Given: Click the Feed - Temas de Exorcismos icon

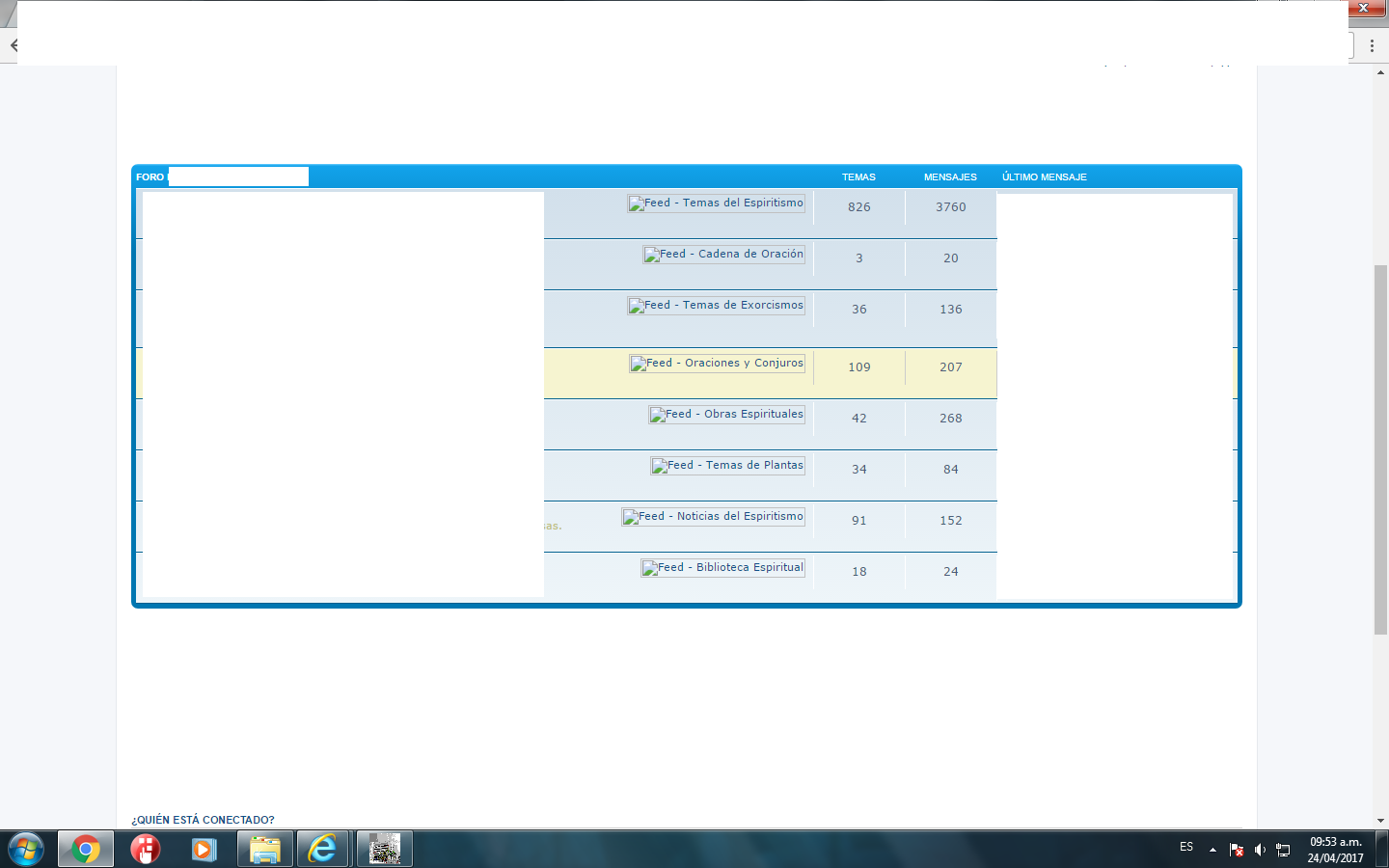Looking at the screenshot, I should (x=716, y=306).
